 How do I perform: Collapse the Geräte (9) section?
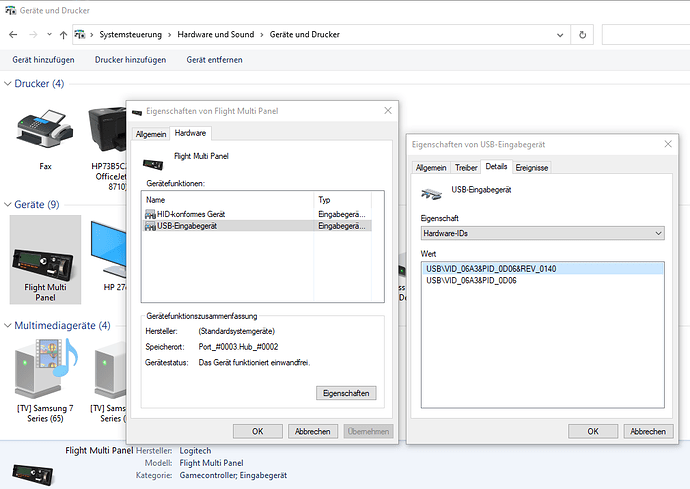(x=8, y=204)
